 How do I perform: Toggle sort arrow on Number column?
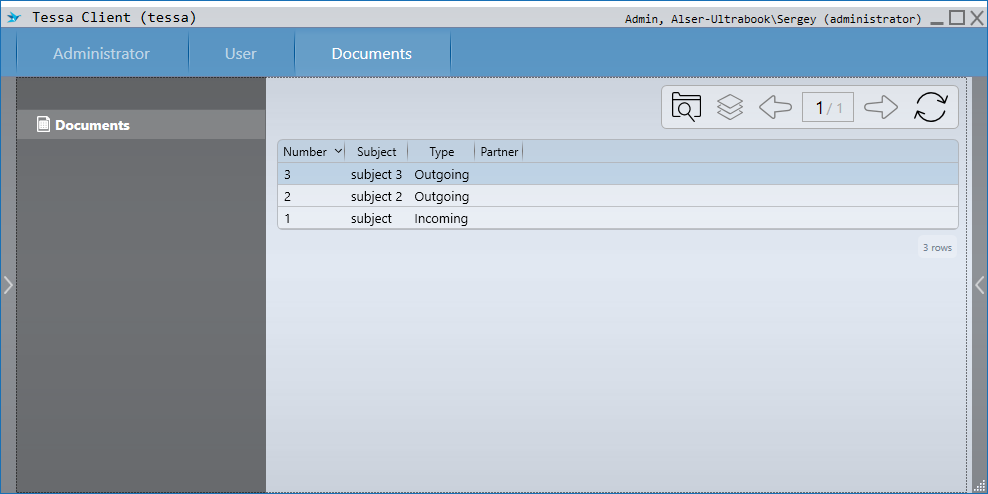tap(338, 151)
